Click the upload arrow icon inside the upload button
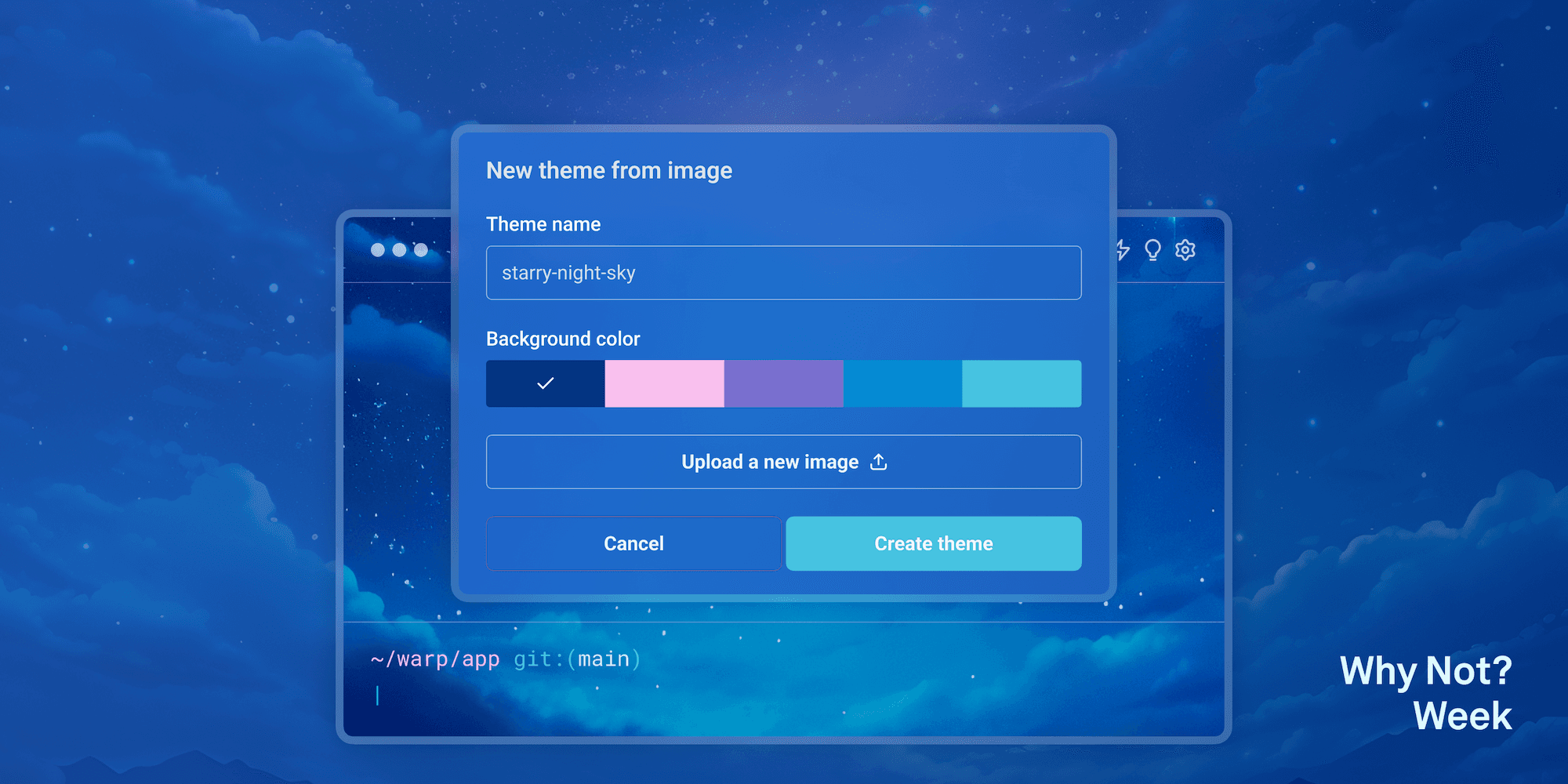The width and height of the screenshot is (1568, 784). pyautogui.click(x=879, y=462)
